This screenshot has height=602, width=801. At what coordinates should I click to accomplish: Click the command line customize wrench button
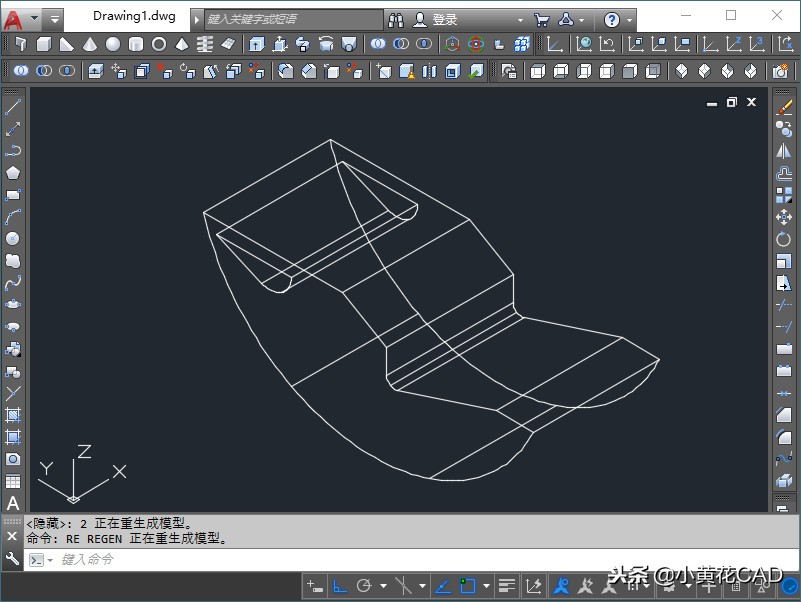point(12,559)
